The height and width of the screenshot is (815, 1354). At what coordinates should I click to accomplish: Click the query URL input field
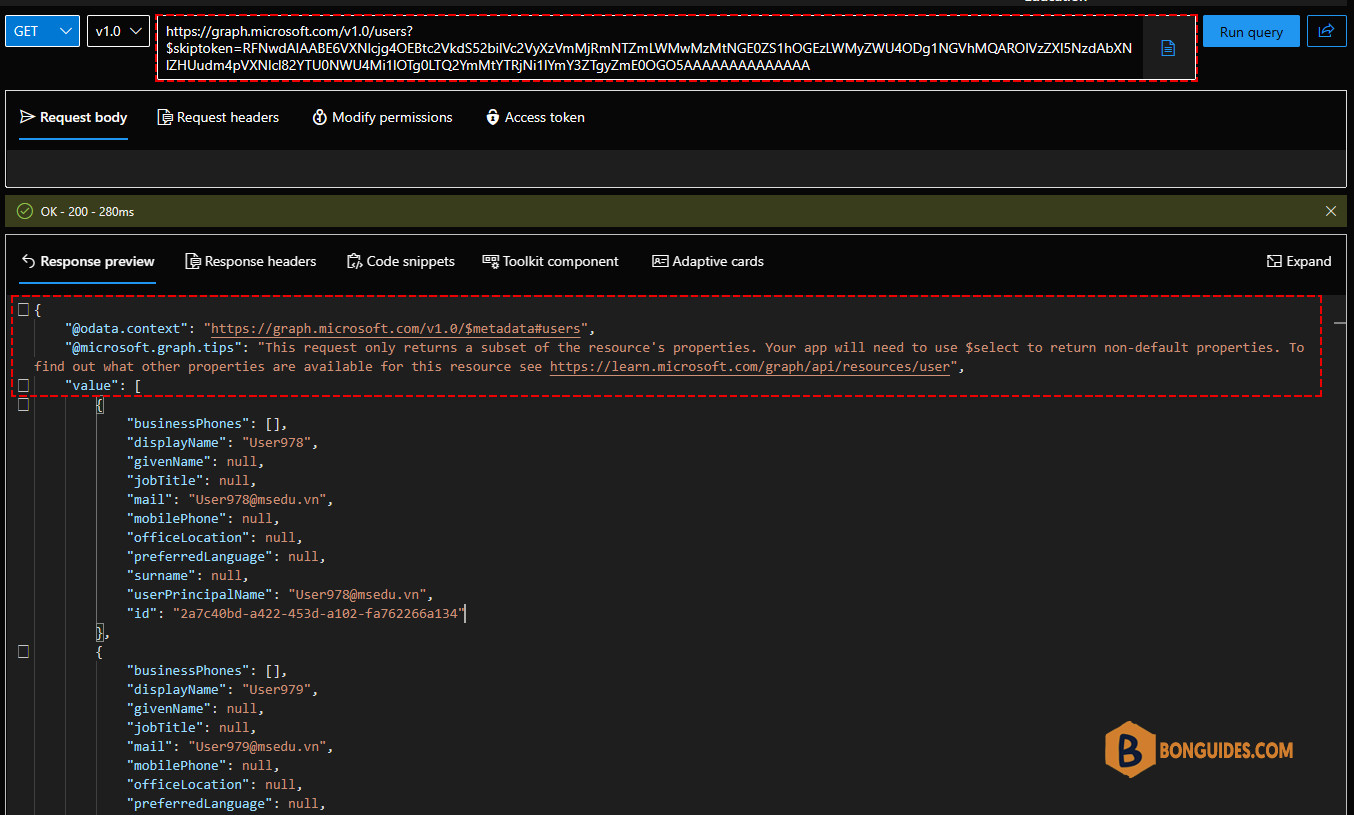(650, 48)
